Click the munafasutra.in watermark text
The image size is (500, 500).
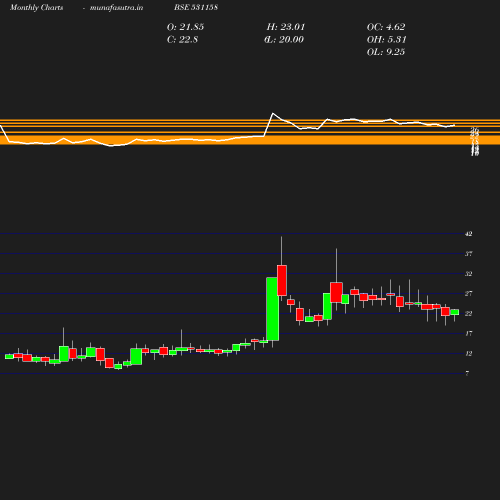tap(117, 8)
